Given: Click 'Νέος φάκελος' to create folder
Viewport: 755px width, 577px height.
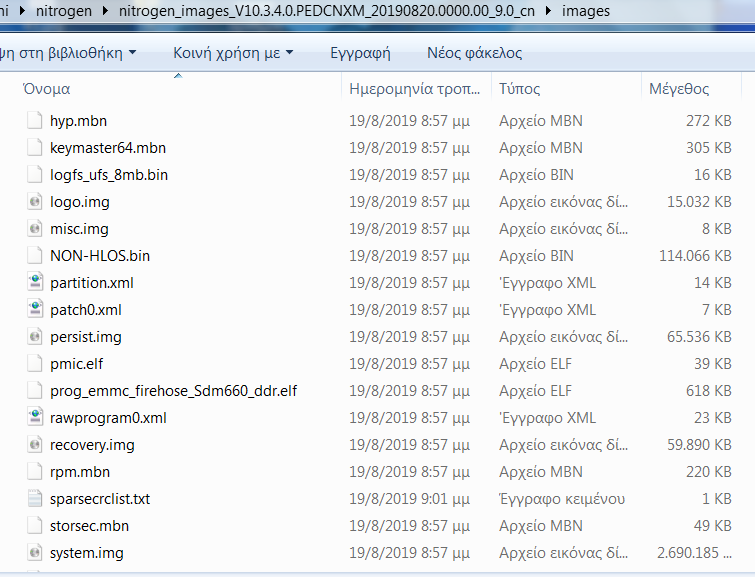Looking at the screenshot, I should [474, 52].
